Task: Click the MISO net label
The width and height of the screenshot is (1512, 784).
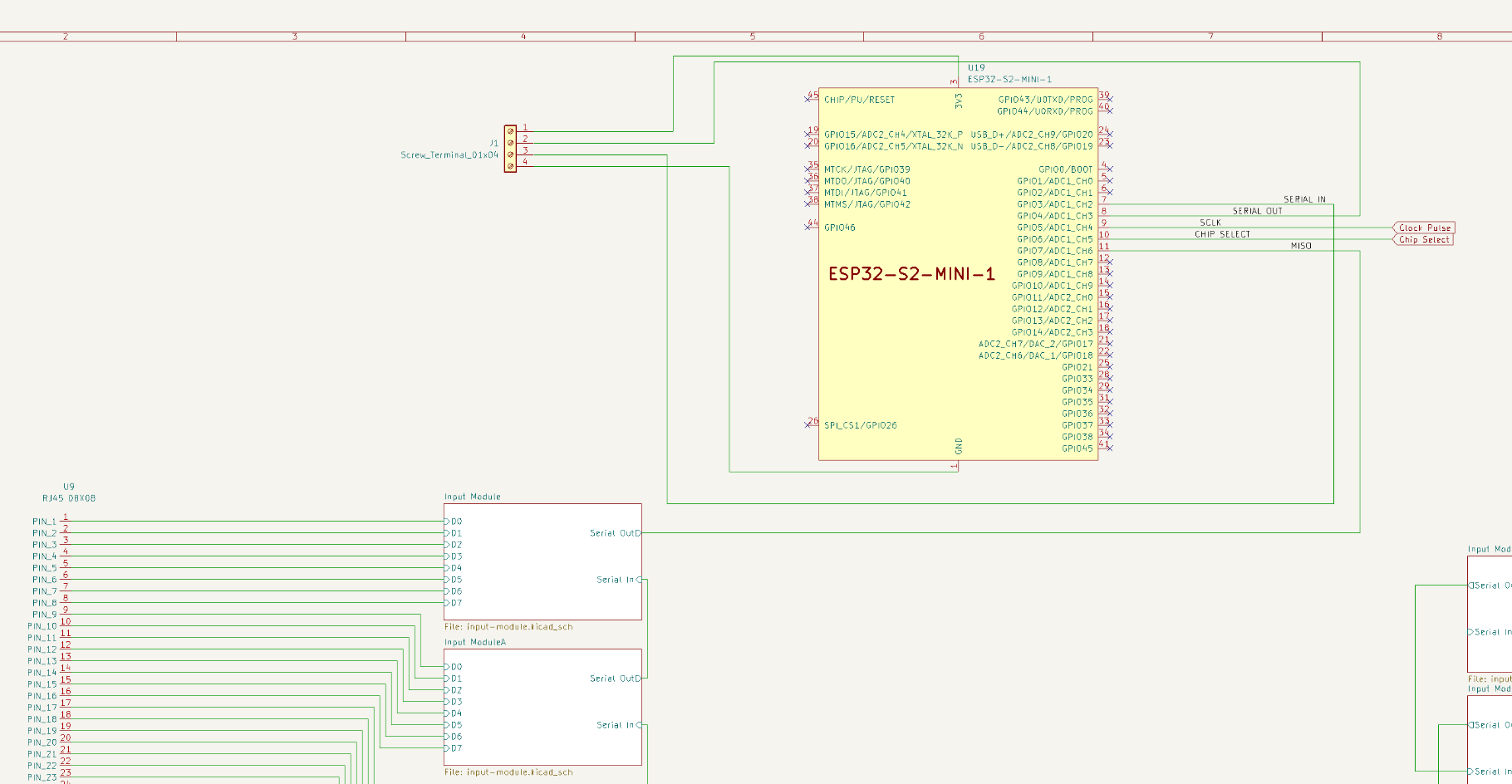Action: pyautogui.click(x=1301, y=246)
